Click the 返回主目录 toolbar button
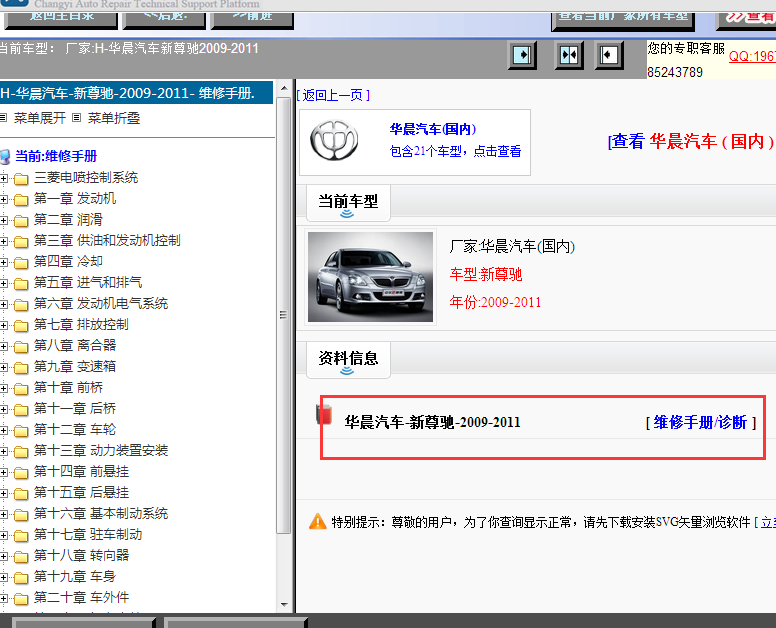This screenshot has height=628, width=776. (x=61, y=20)
